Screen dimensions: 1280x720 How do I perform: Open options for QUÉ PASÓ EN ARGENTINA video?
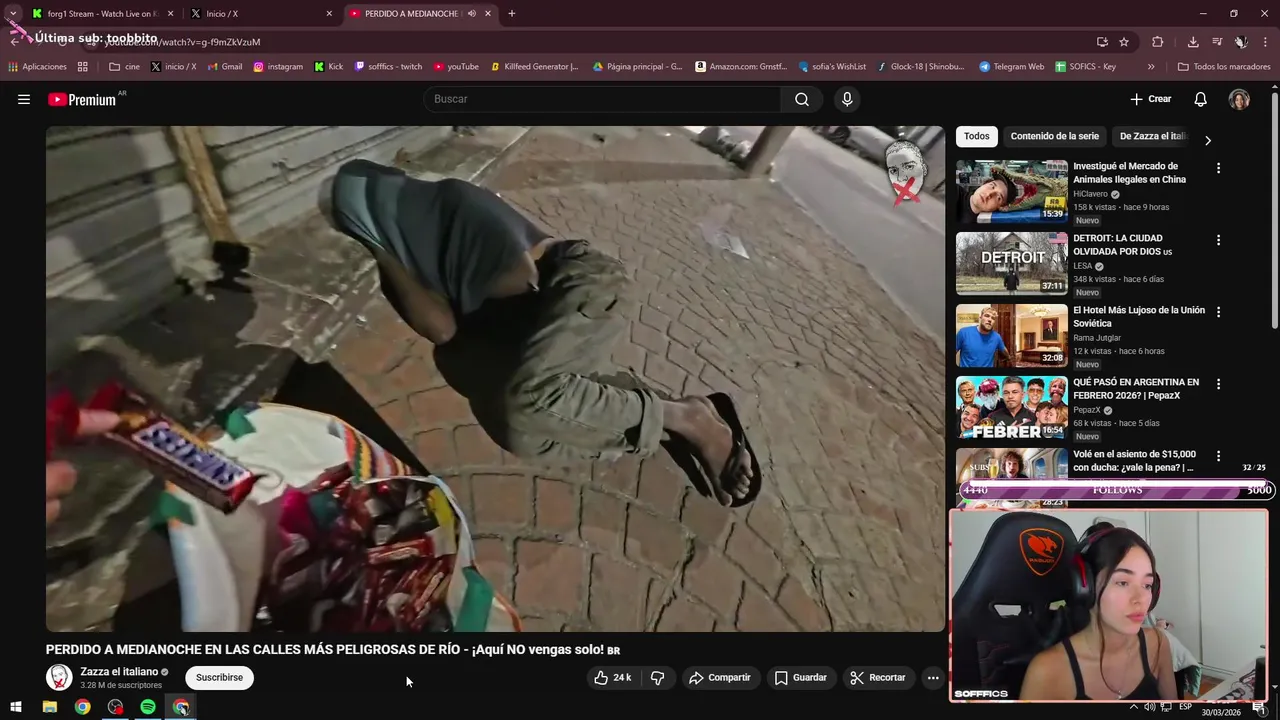click(1218, 384)
